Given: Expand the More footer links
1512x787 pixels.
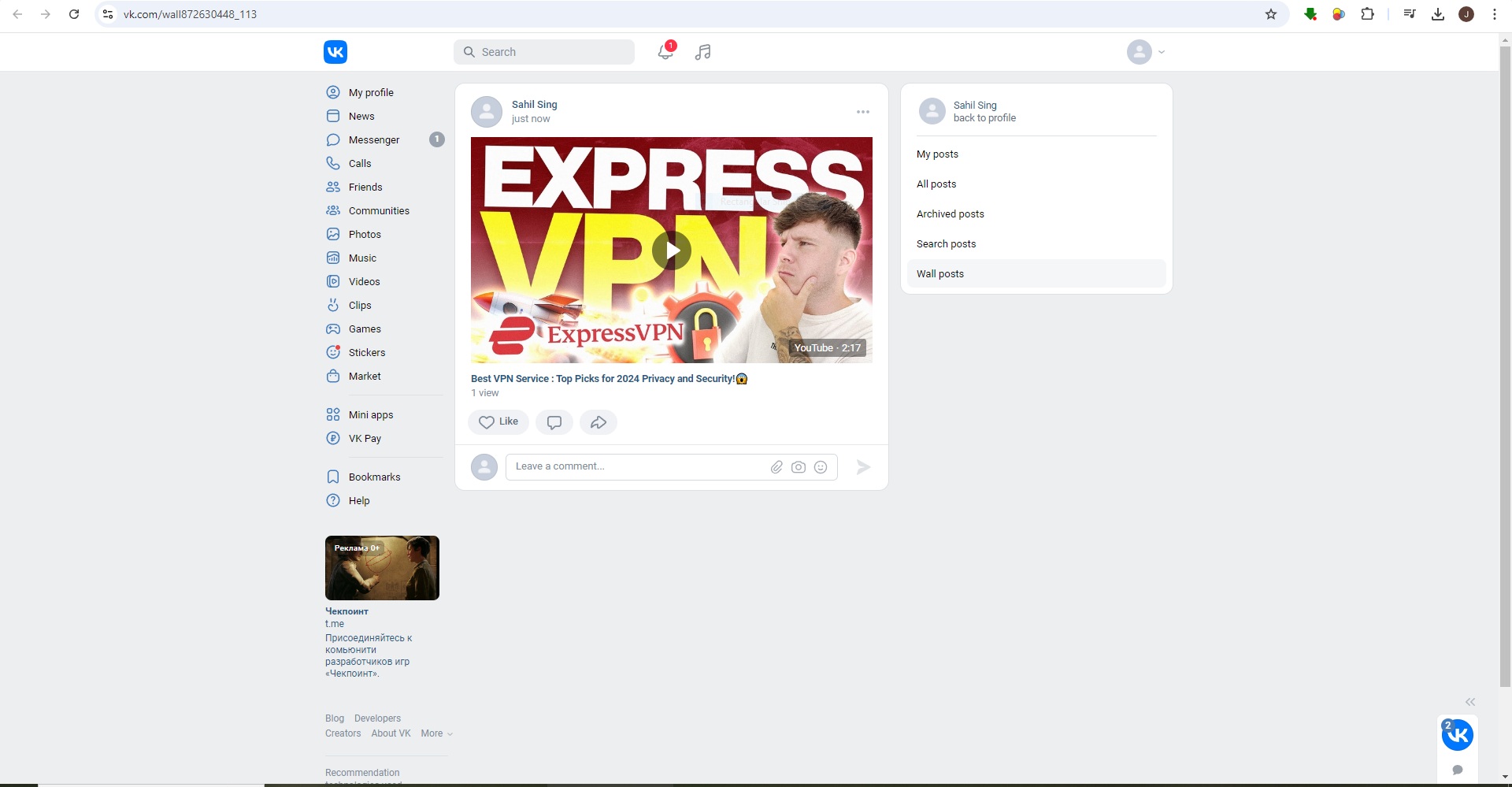Looking at the screenshot, I should point(436,733).
